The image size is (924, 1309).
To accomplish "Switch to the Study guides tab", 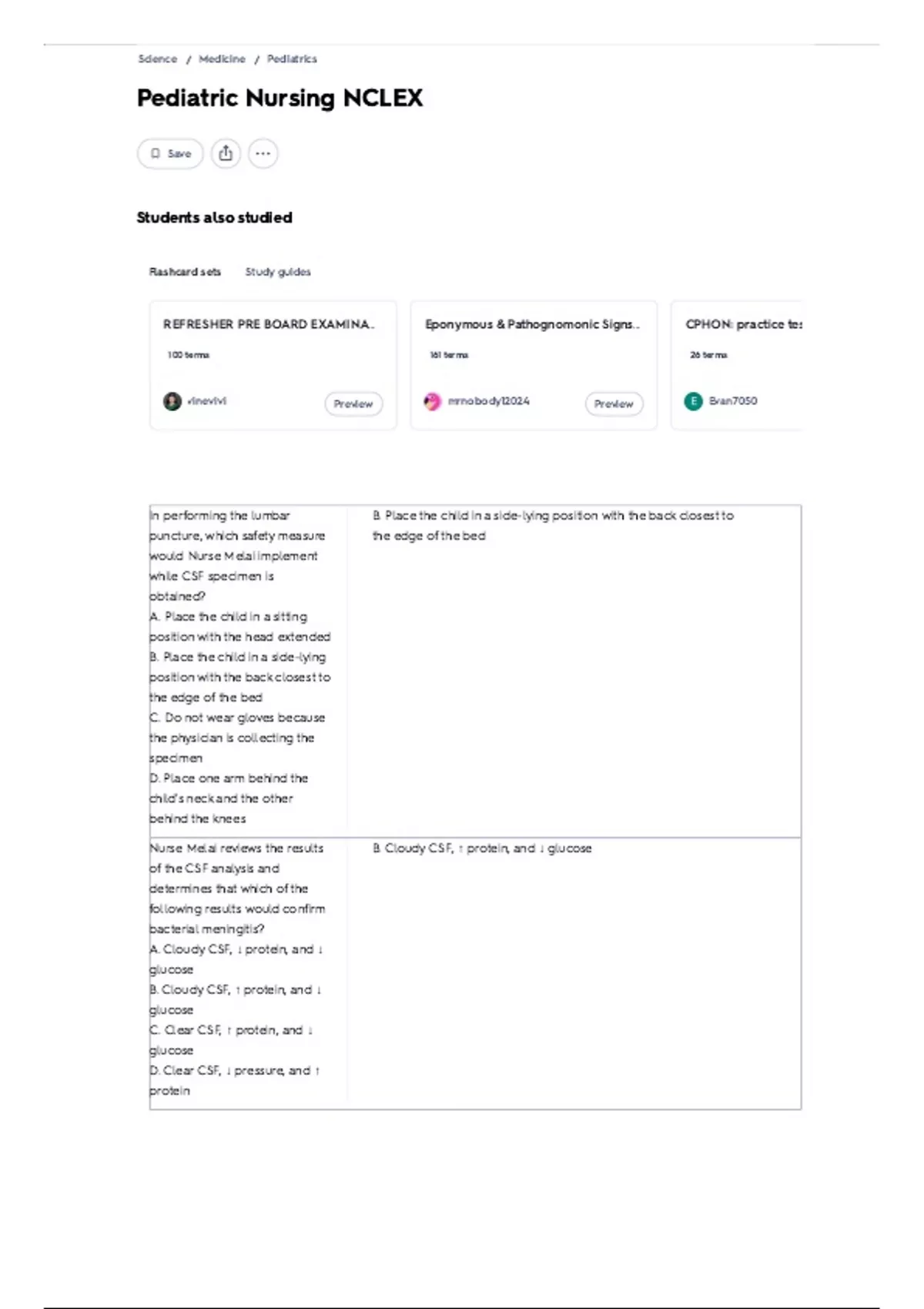I will point(278,272).
